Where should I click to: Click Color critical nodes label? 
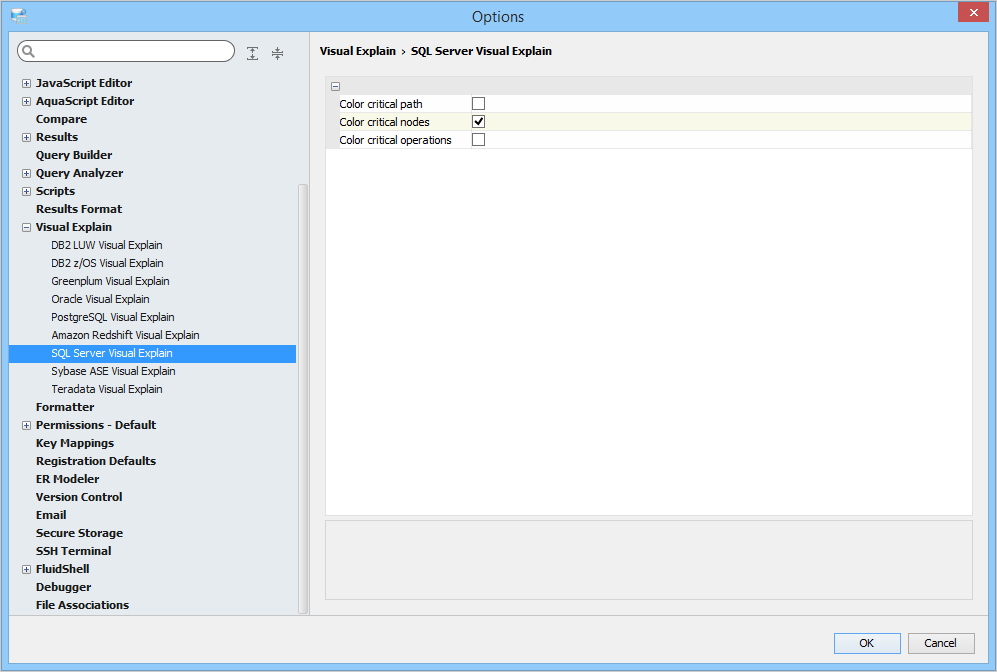coord(385,122)
